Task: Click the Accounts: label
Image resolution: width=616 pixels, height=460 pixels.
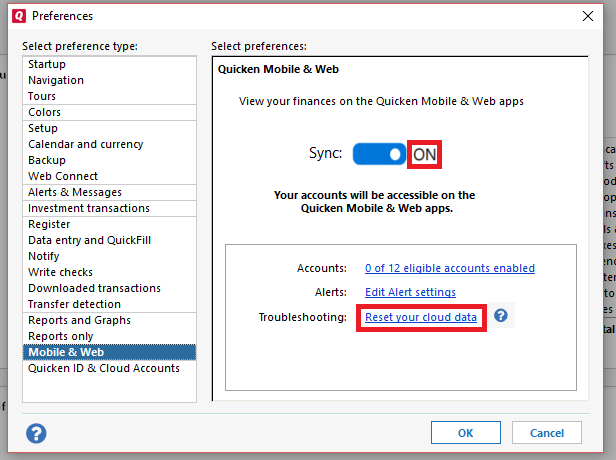Action: (x=322, y=268)
